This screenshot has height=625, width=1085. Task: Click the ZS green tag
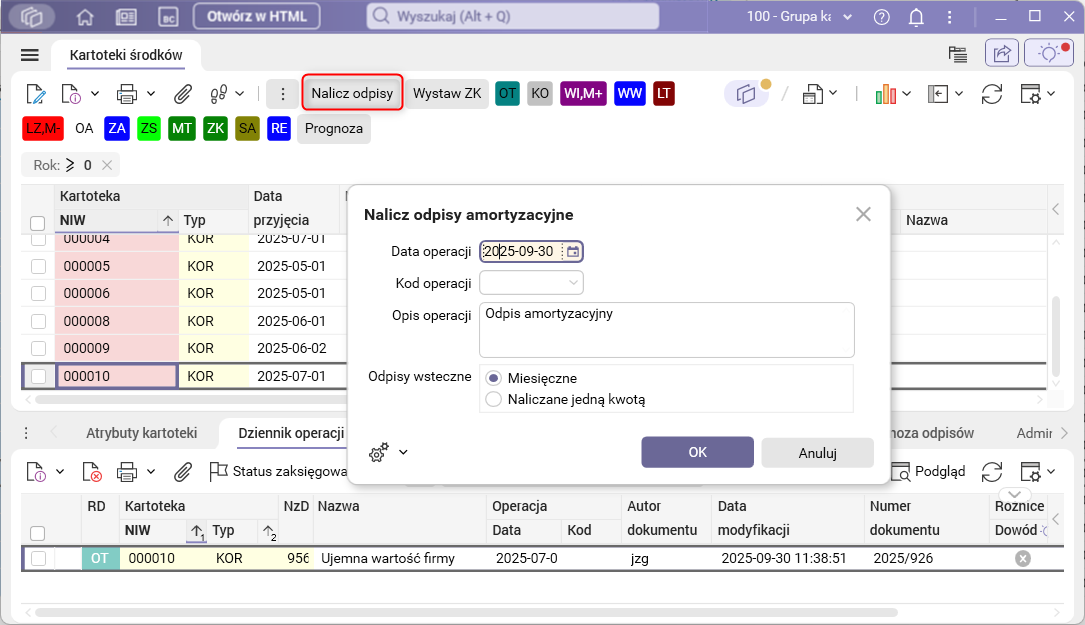149,129
